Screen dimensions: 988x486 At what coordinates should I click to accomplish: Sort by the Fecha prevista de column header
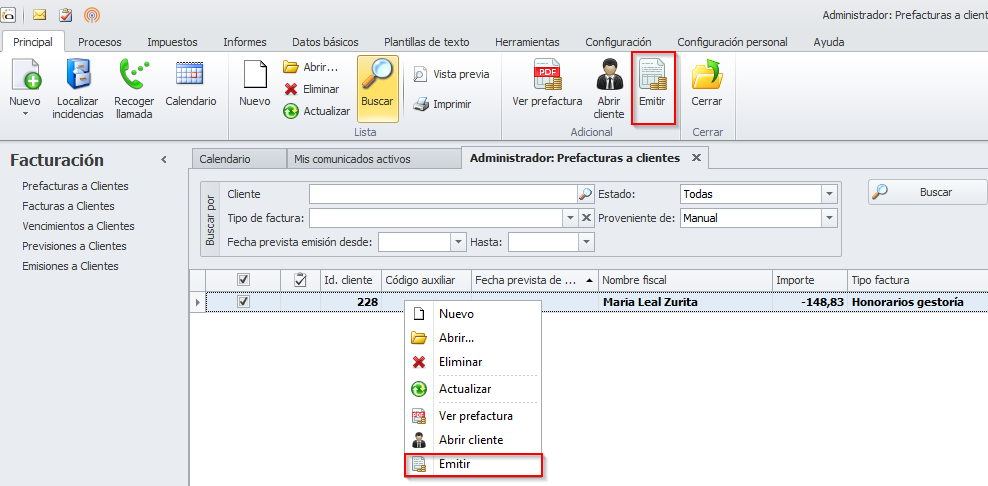pos(535,280)
